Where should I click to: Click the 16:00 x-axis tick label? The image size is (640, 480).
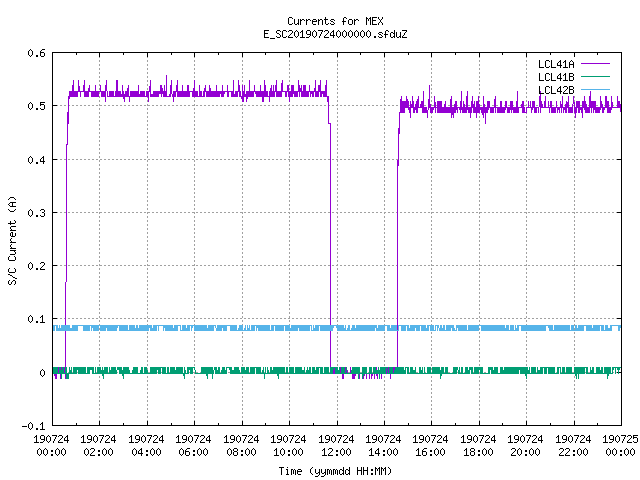coord(430,452)
